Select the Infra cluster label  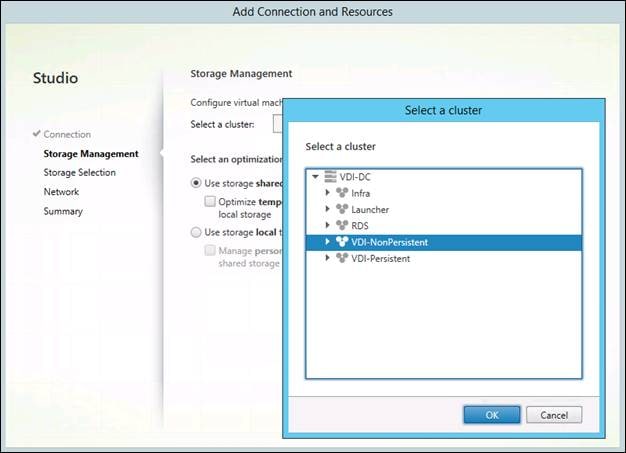(x=361, y=193)
